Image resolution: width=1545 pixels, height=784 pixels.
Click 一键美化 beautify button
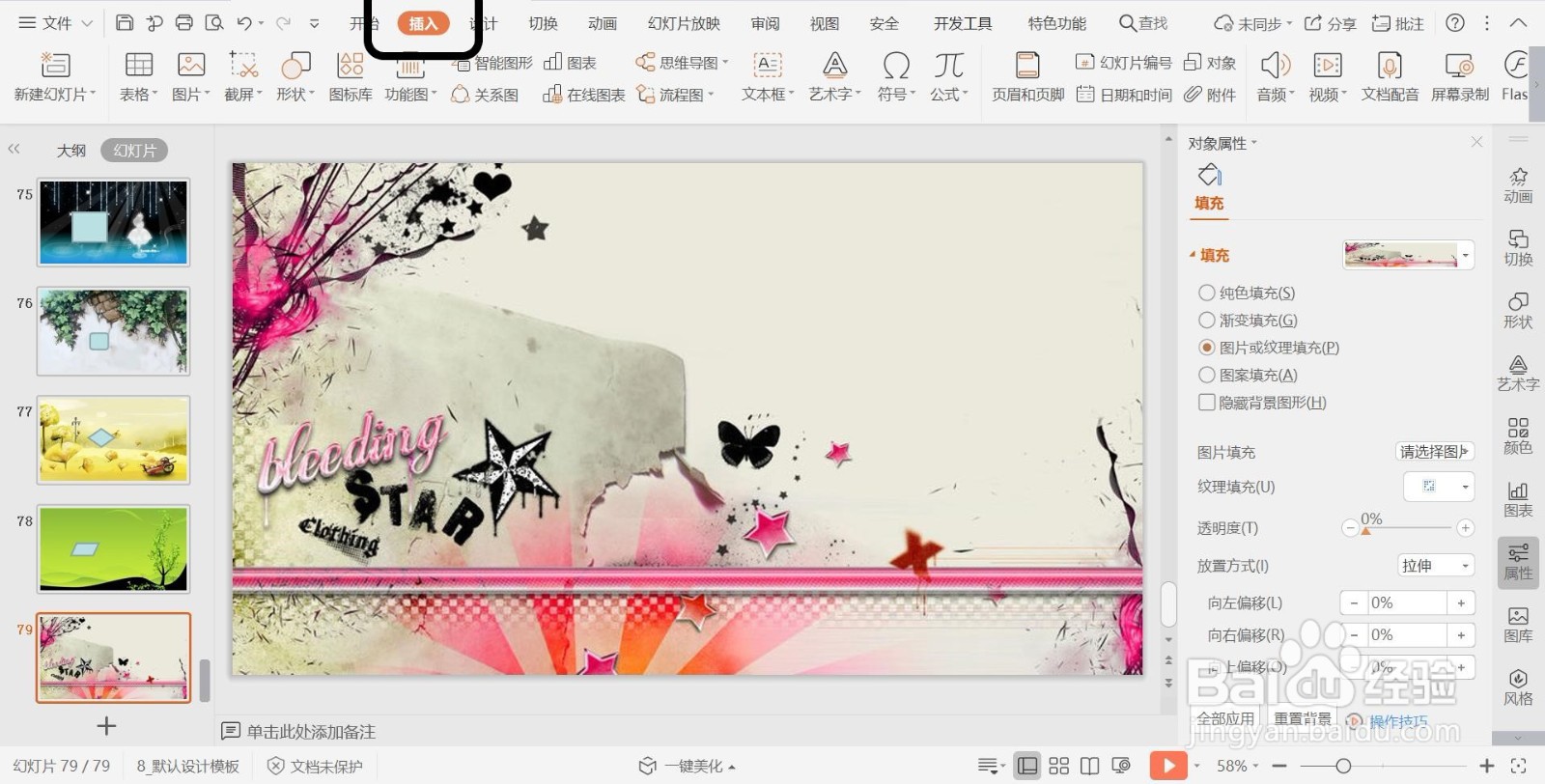point(688,766)
